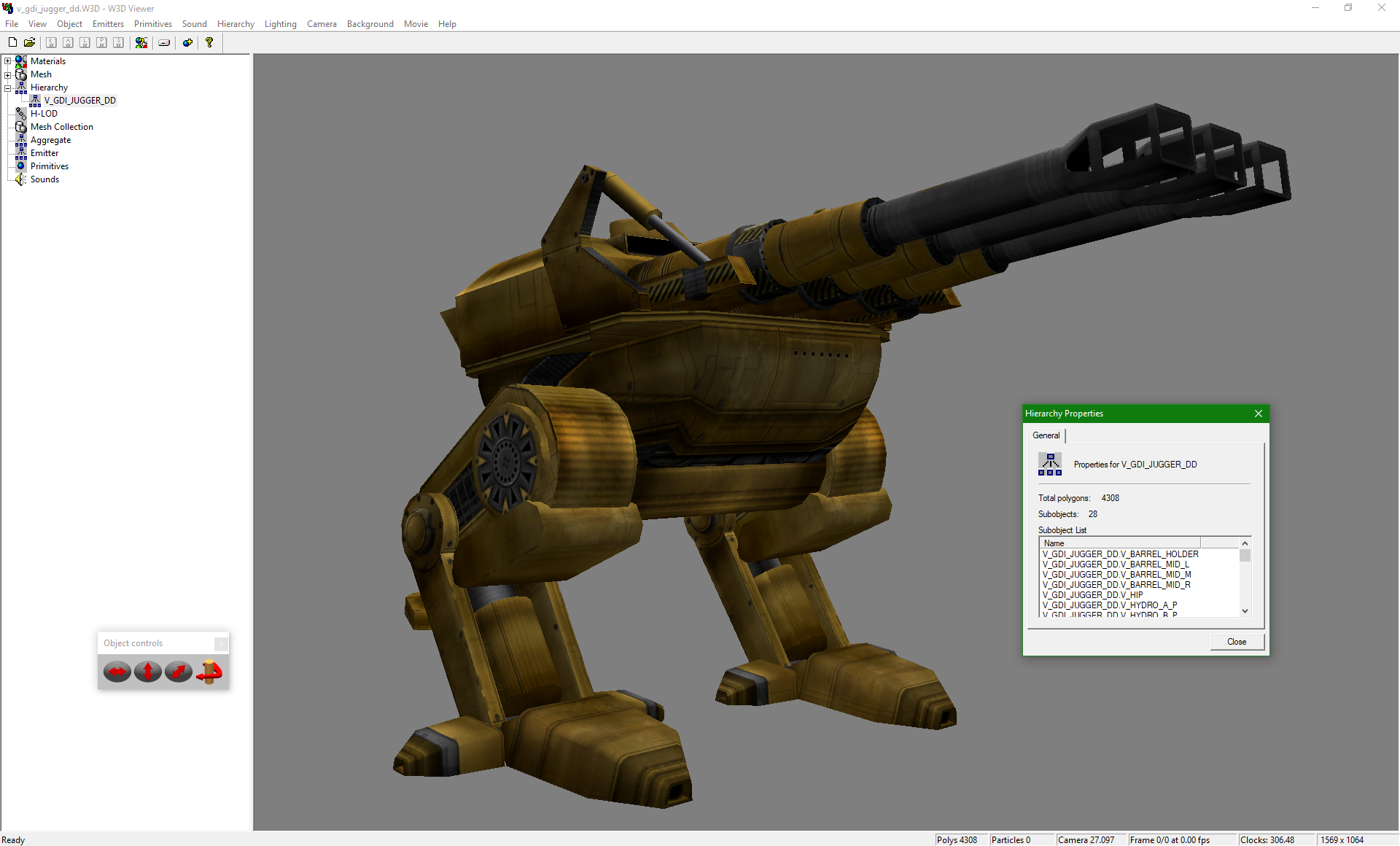
Task: Click the A settings slot toolbar icon
Action: click(68, 42)
